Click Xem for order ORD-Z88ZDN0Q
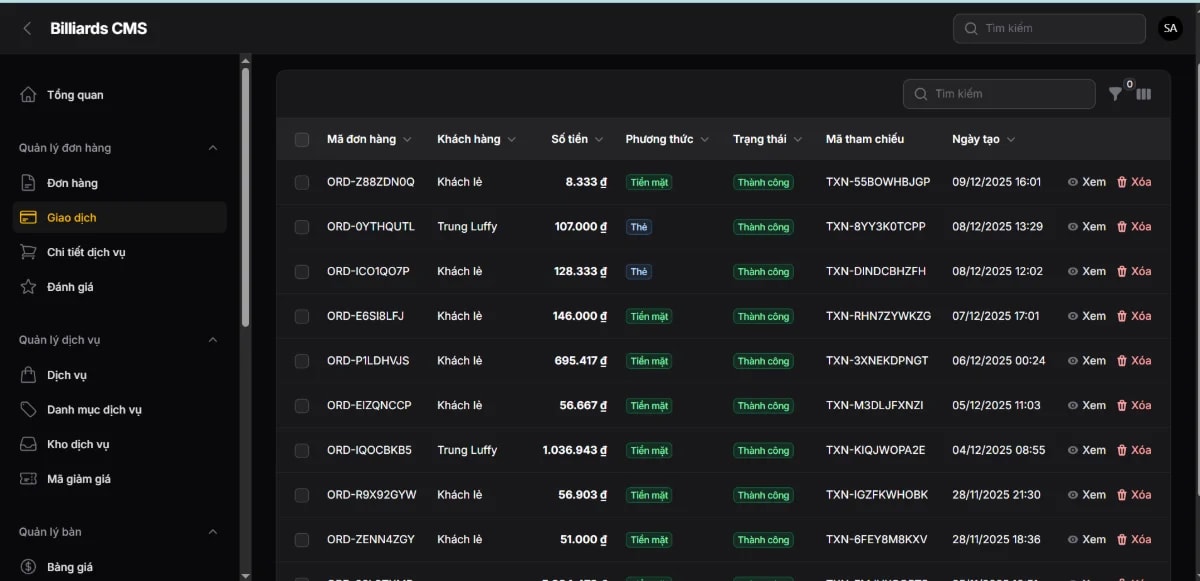Image resolution: width=1200 pixels, height=581 pixels. 1086,182
